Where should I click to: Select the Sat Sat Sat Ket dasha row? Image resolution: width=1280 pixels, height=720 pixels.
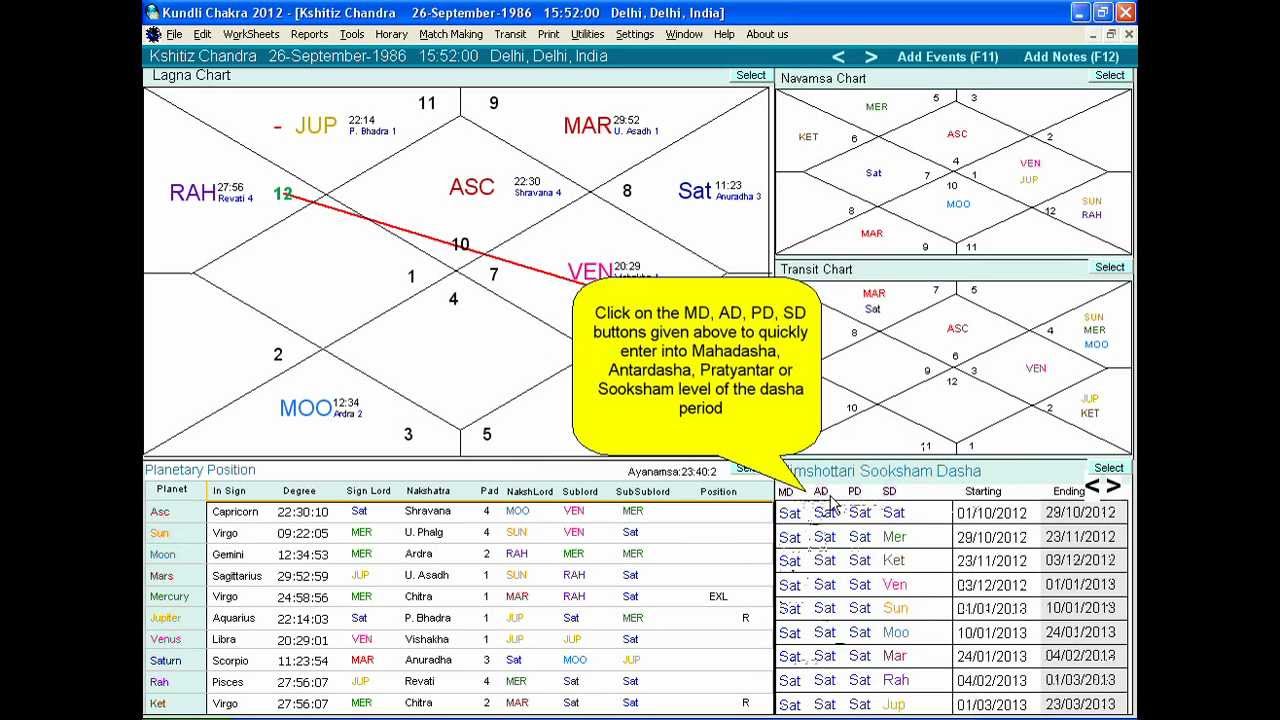[952, 561]
